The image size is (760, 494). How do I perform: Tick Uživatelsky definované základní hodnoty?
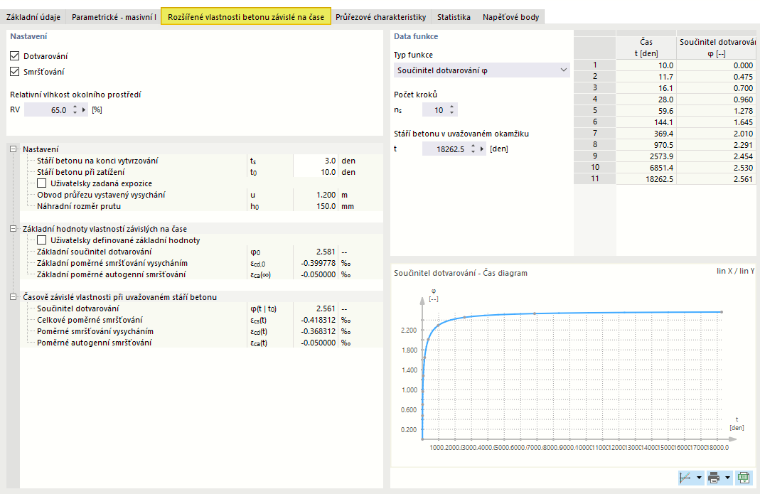[x=42, y=240]
